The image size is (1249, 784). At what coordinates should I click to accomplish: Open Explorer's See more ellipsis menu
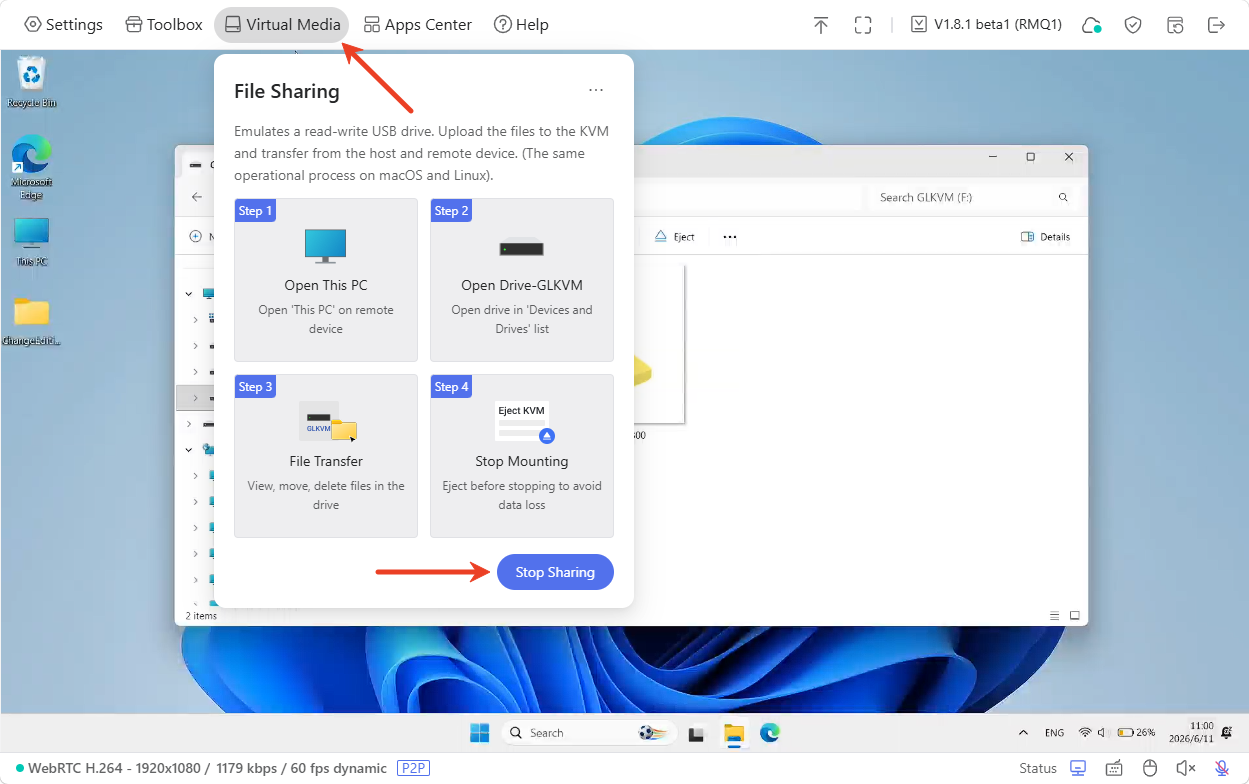[730, 237]
